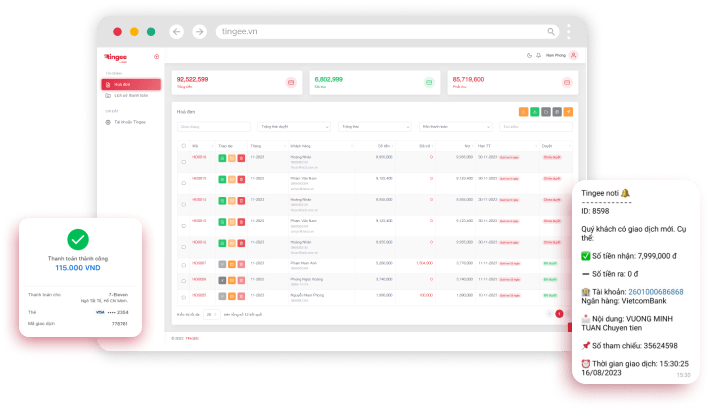Go to Tài khoản Tingee in sidebar
This screenshot has width=710, height=409.
point(132,122)
